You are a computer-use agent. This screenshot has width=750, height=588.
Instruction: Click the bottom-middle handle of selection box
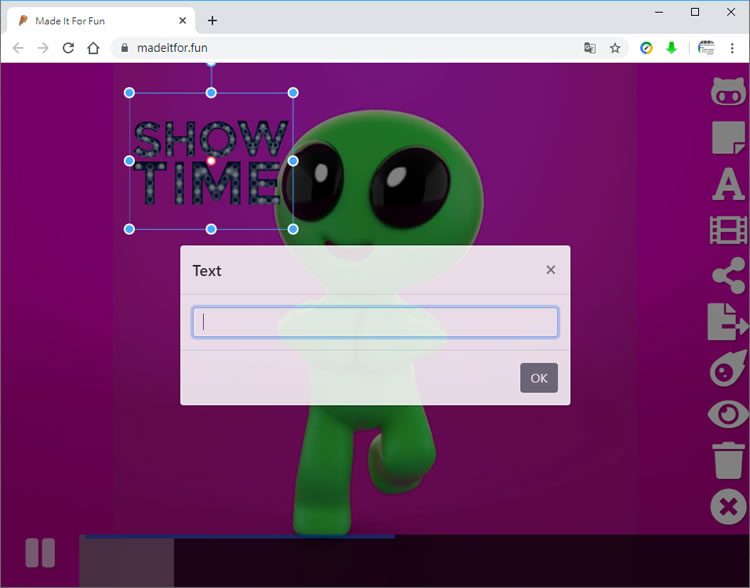pyautogui.click(x=211, y=229)
